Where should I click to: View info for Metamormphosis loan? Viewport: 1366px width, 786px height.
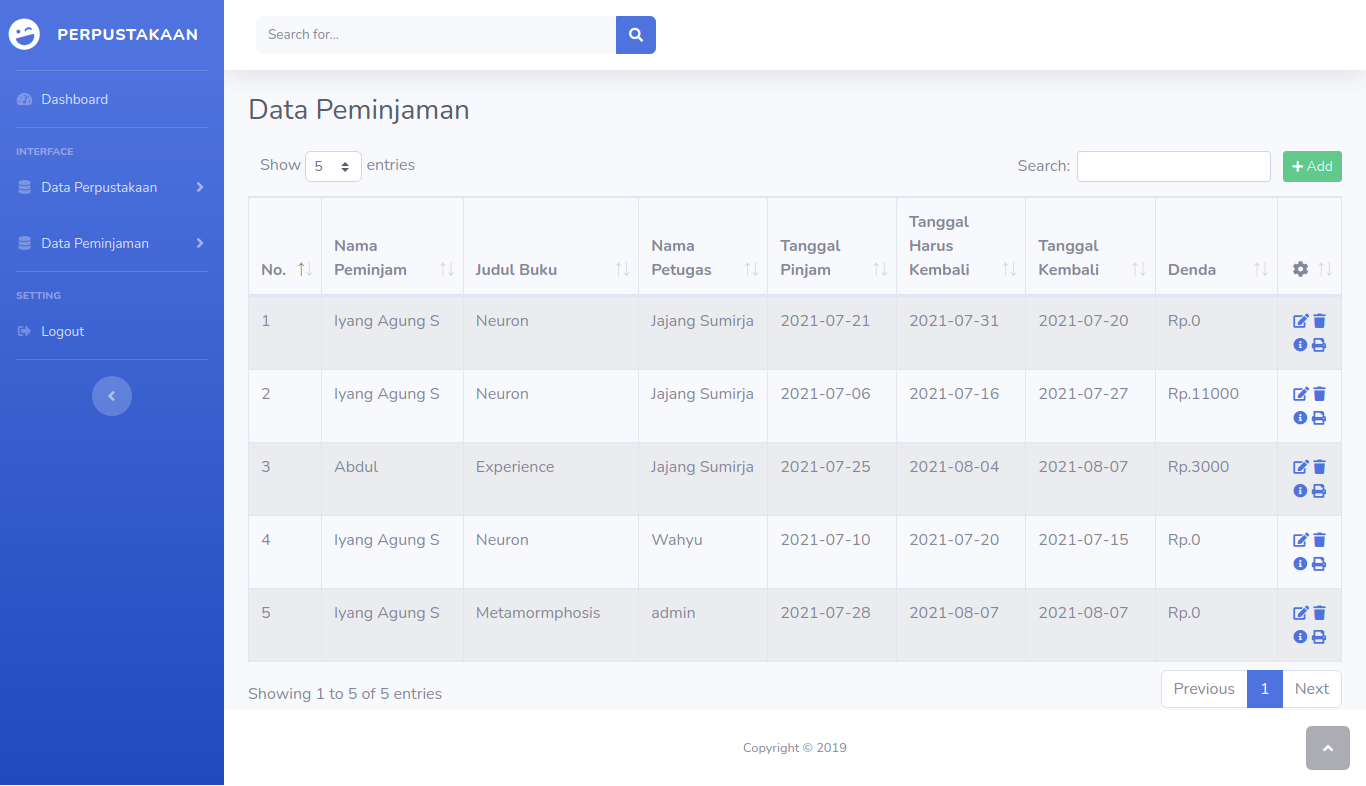tap(1300, 637)
